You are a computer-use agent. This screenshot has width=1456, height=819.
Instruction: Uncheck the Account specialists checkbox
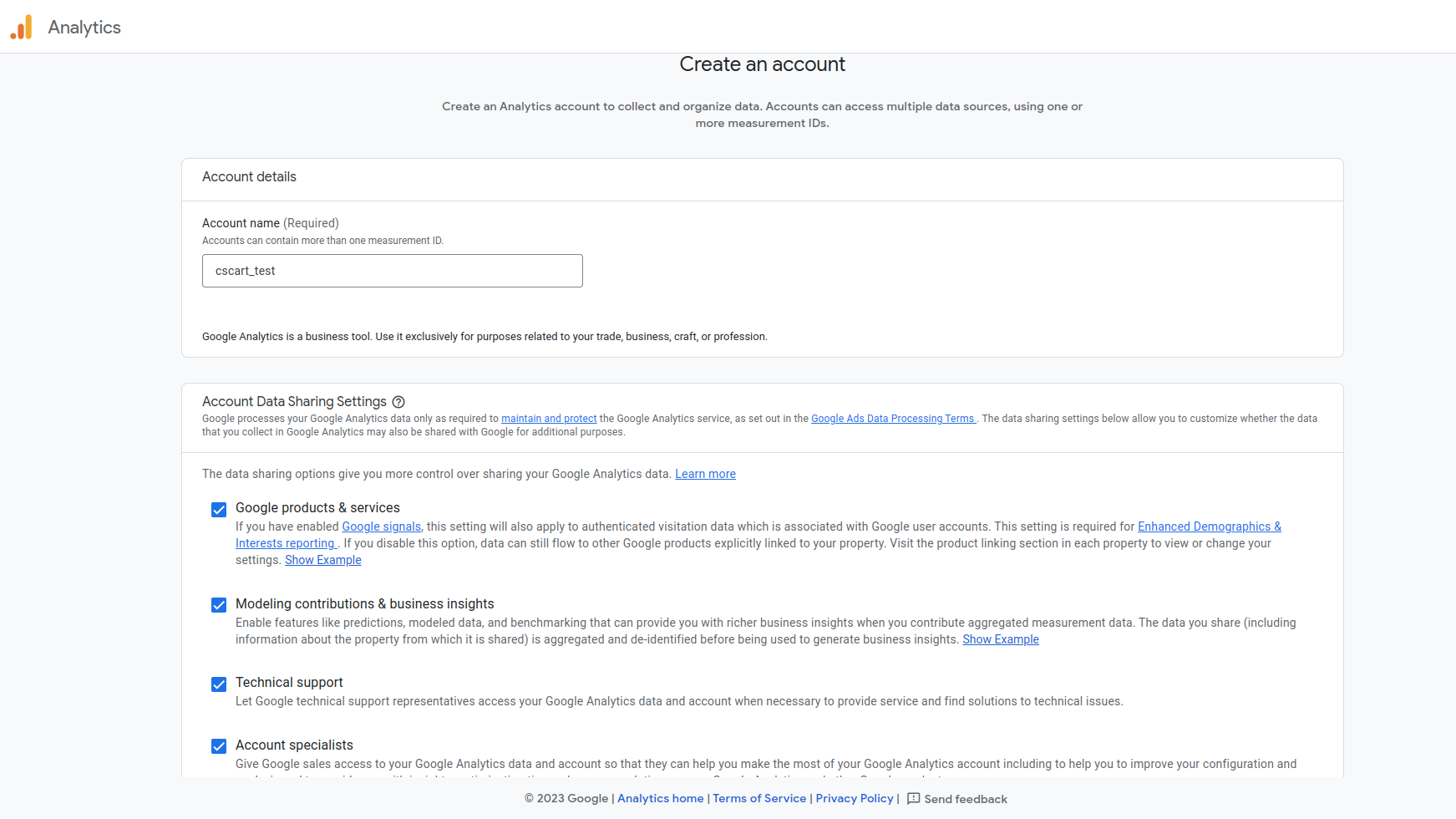pyautogui.click(x=219, y=746)
